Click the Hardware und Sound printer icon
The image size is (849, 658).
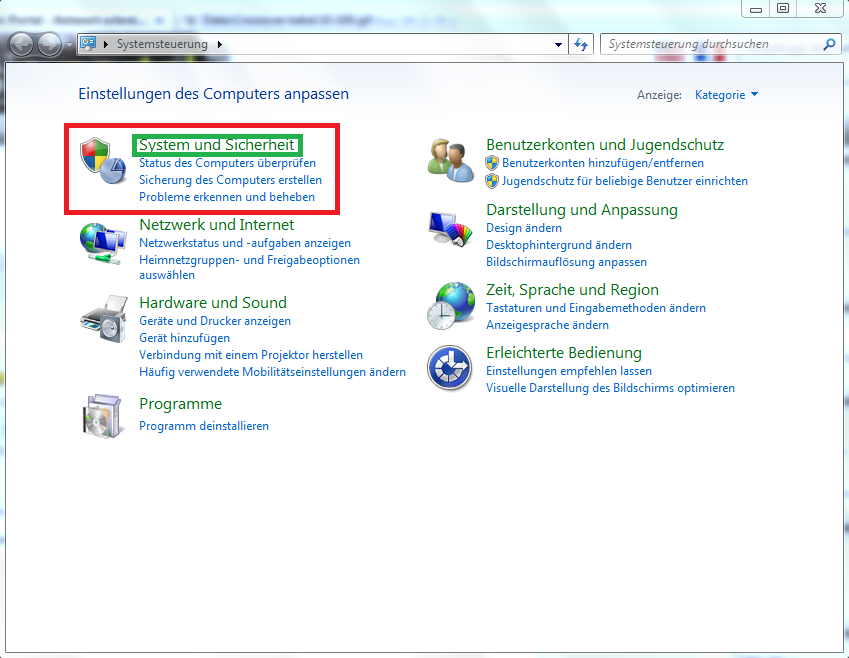click(103, 319)
